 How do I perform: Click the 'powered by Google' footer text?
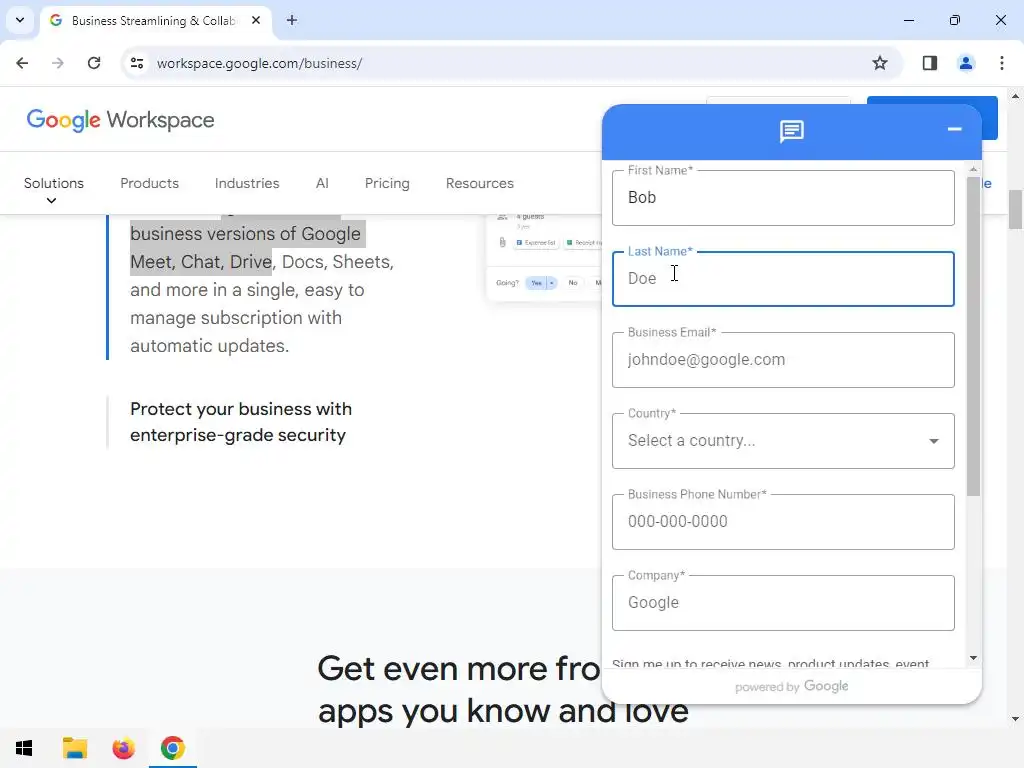click(x=792, y=686)
